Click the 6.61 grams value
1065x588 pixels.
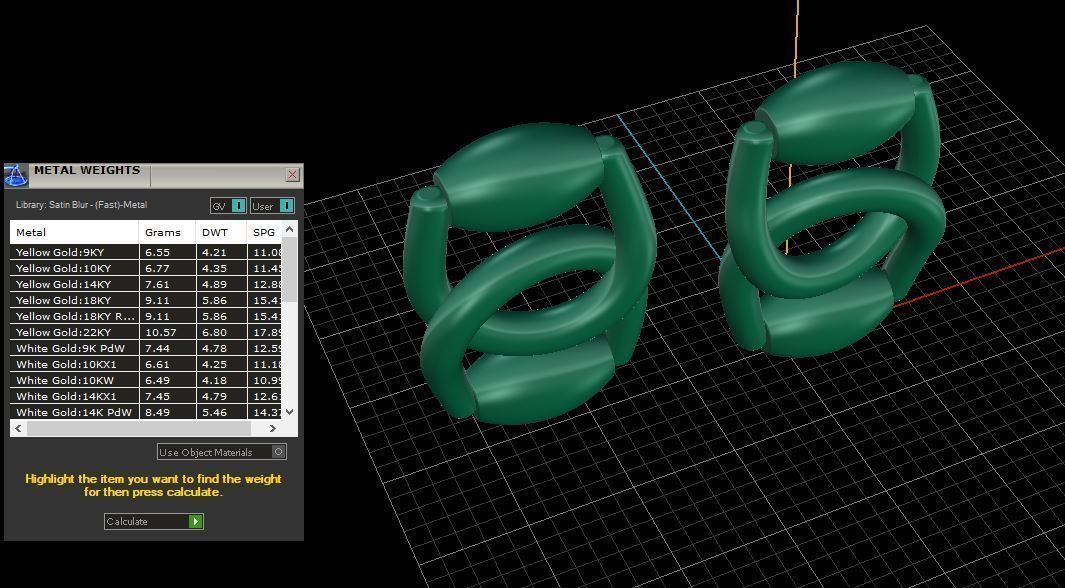(158, 365)
